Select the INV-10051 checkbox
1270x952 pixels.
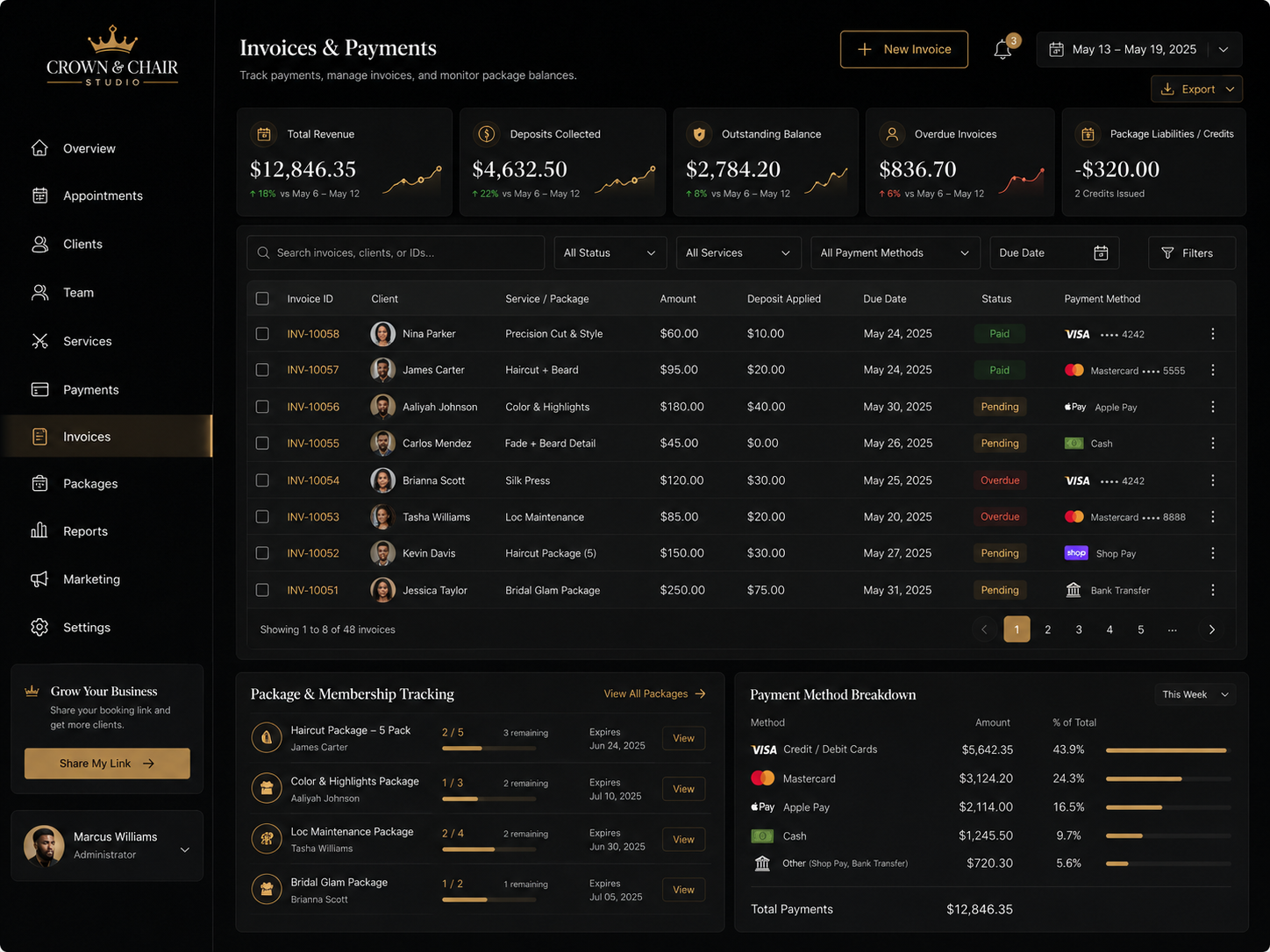[x=262, y=590]
